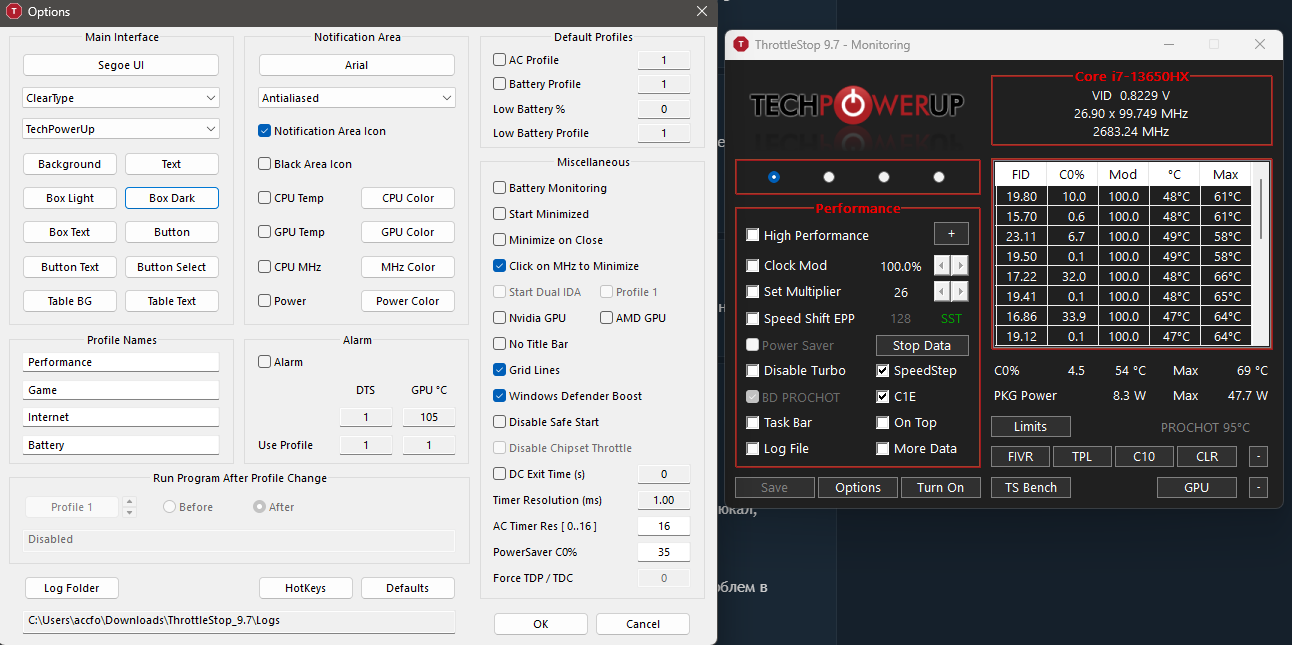The image size is (1292, 645).
Task: Click the Segoe UI font button
Action: click(x=121, y=65)
